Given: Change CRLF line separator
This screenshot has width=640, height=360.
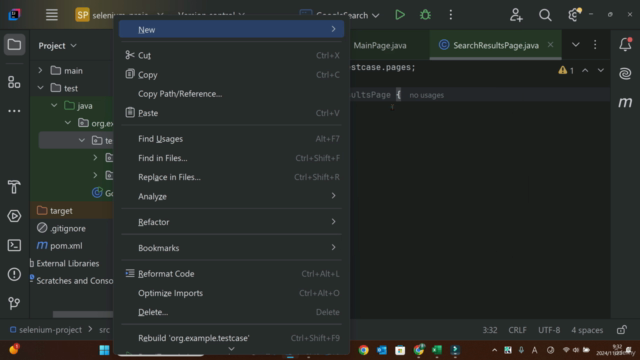Looking at the screenshot, I should tap(517, 330).
